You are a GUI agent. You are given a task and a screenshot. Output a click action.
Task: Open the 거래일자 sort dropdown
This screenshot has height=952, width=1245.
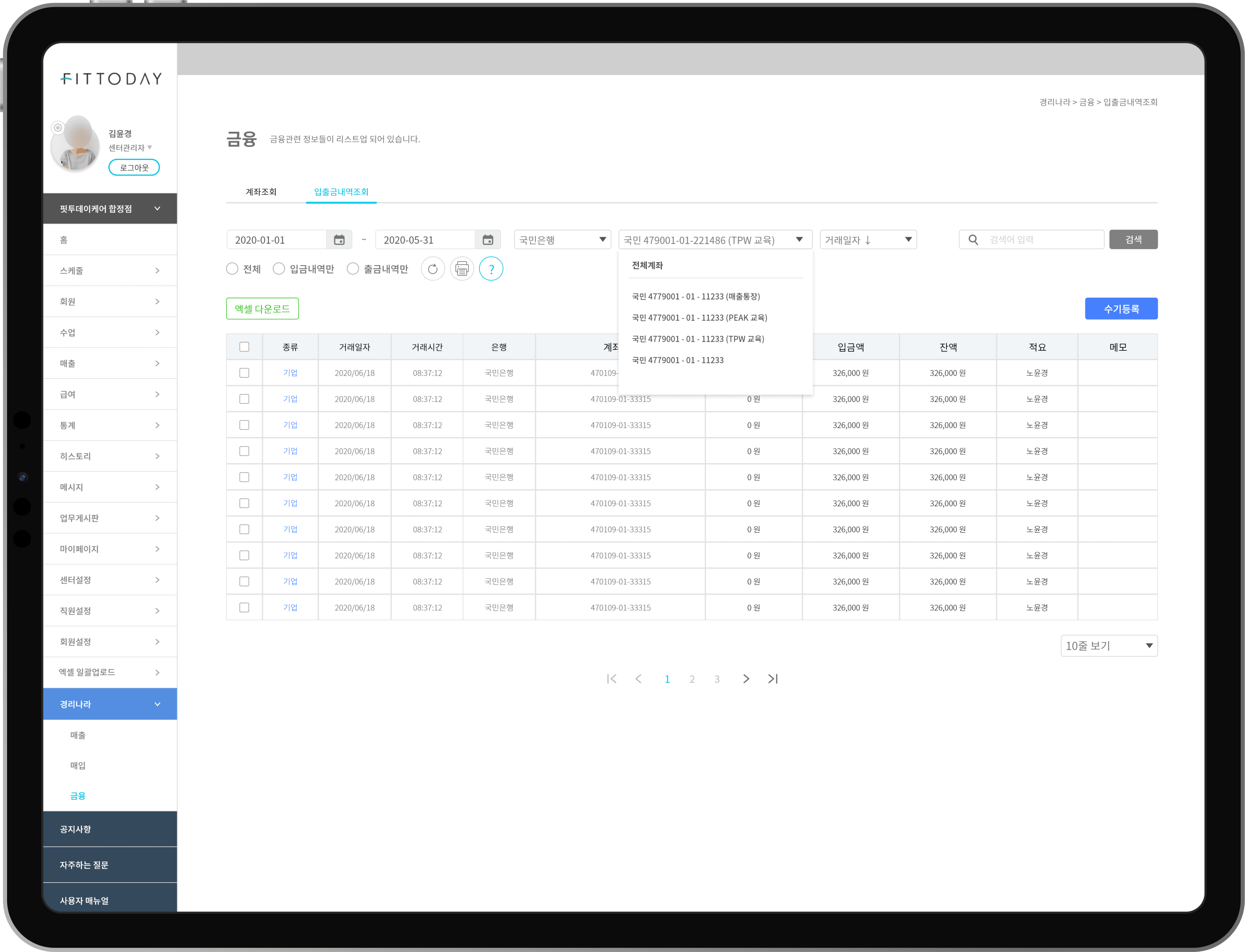(x=868, y=240)
